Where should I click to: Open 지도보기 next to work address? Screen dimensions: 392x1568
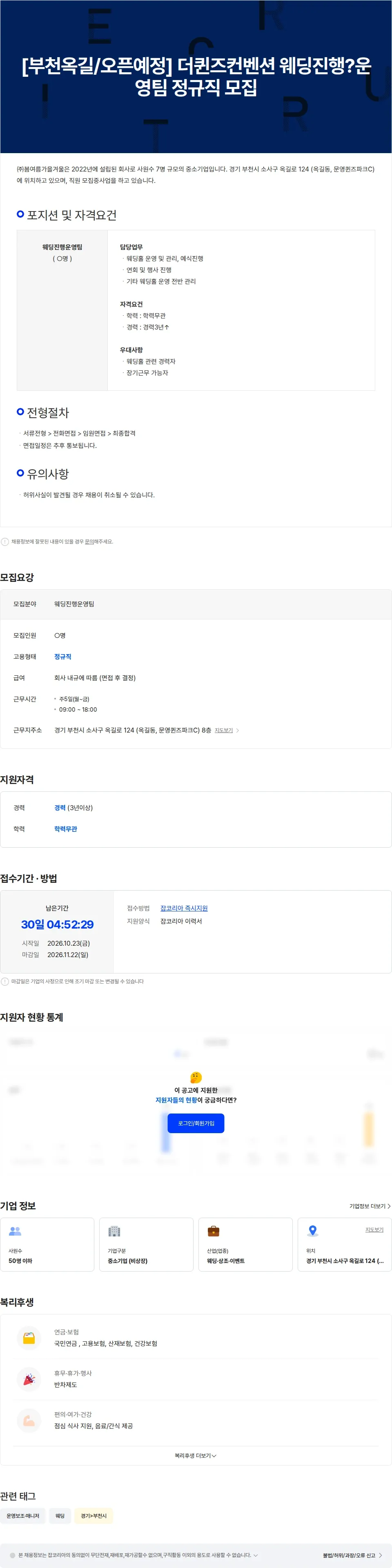(223, 731)
